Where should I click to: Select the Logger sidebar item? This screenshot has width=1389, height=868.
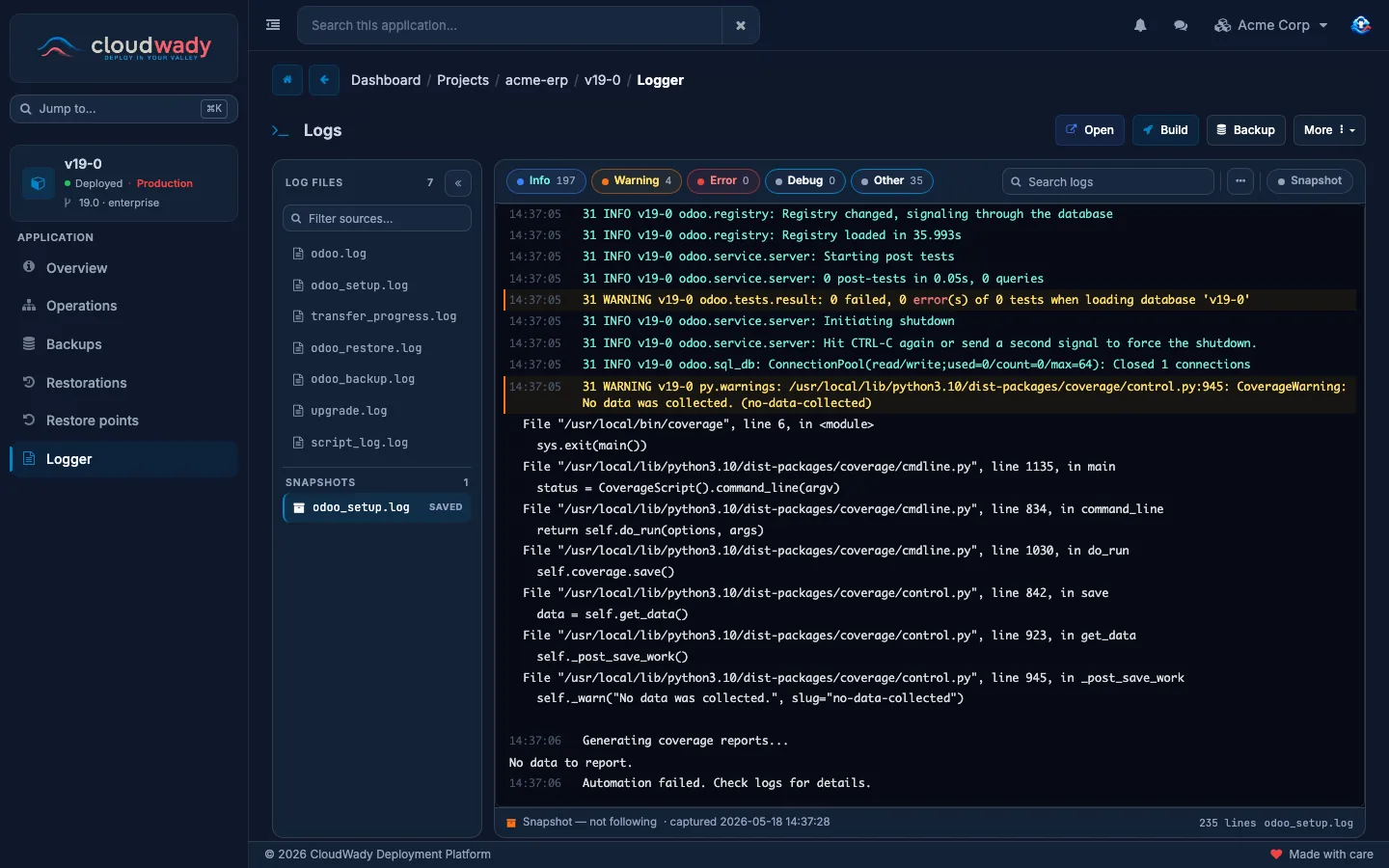pos(123,459)
